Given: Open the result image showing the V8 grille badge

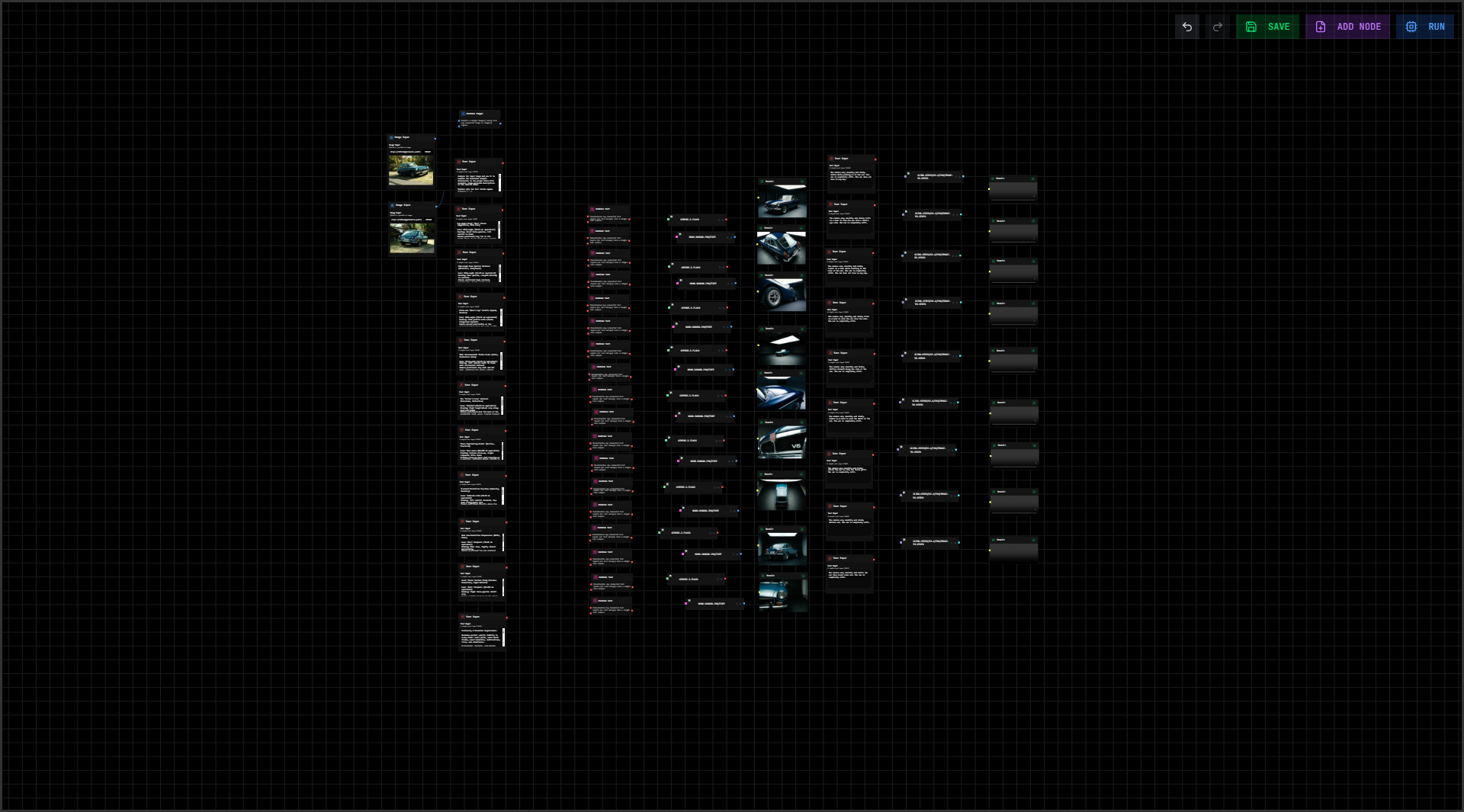Looking at the screenshot, I should click(782, 442).
